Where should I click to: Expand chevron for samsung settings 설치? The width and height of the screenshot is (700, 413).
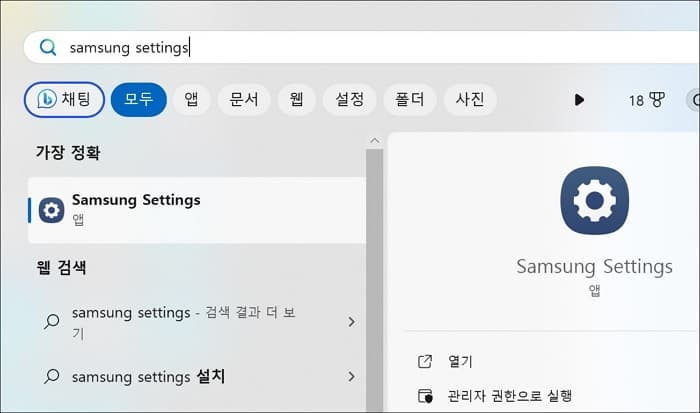(x=351, y=376)
